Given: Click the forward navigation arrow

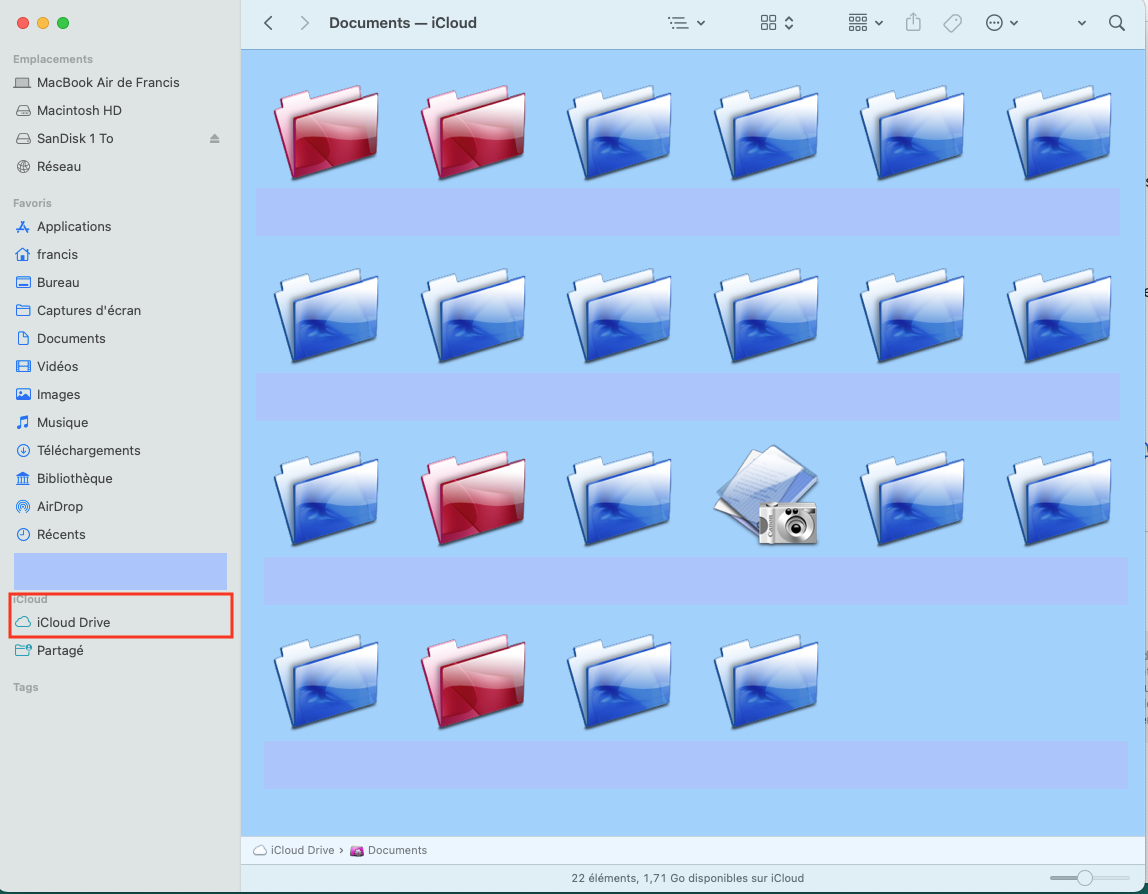Looking at the screenshot, I should click(x=304, y=23).
